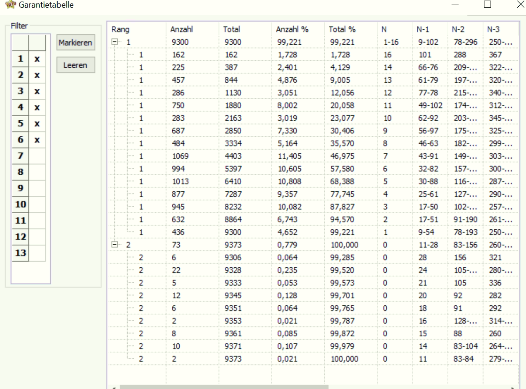Select the row with Total 2163
This screenshot has width=526, height=389.
click(314, 118)
